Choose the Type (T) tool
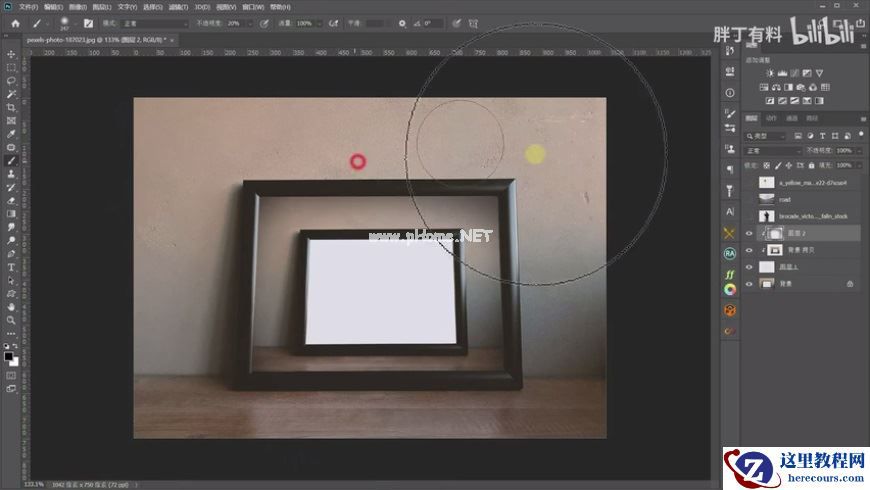This screenshot has height=490, width=870. [11, 267]
